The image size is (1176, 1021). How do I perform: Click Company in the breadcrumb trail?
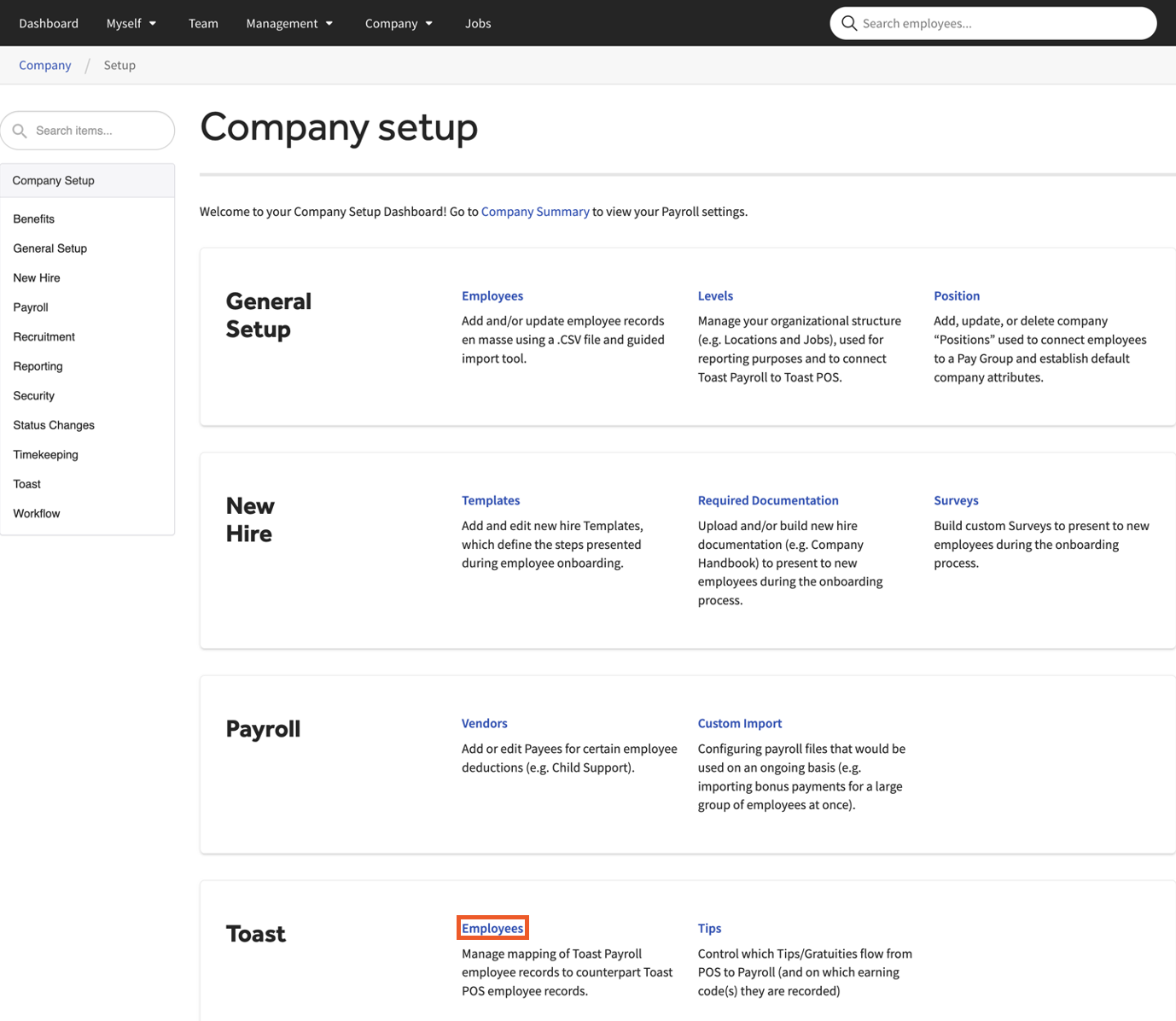click(44, 65)
